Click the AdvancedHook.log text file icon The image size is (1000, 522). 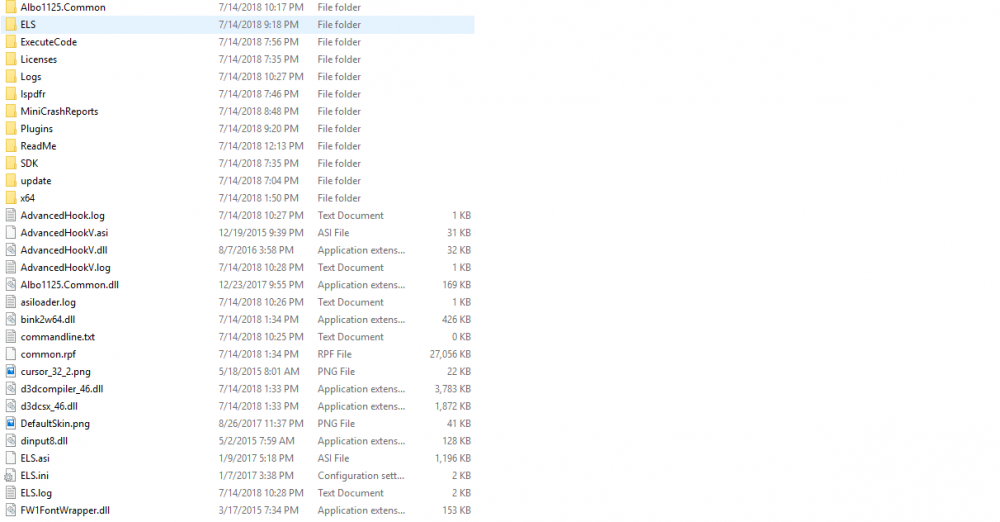[x=10, y=215]
